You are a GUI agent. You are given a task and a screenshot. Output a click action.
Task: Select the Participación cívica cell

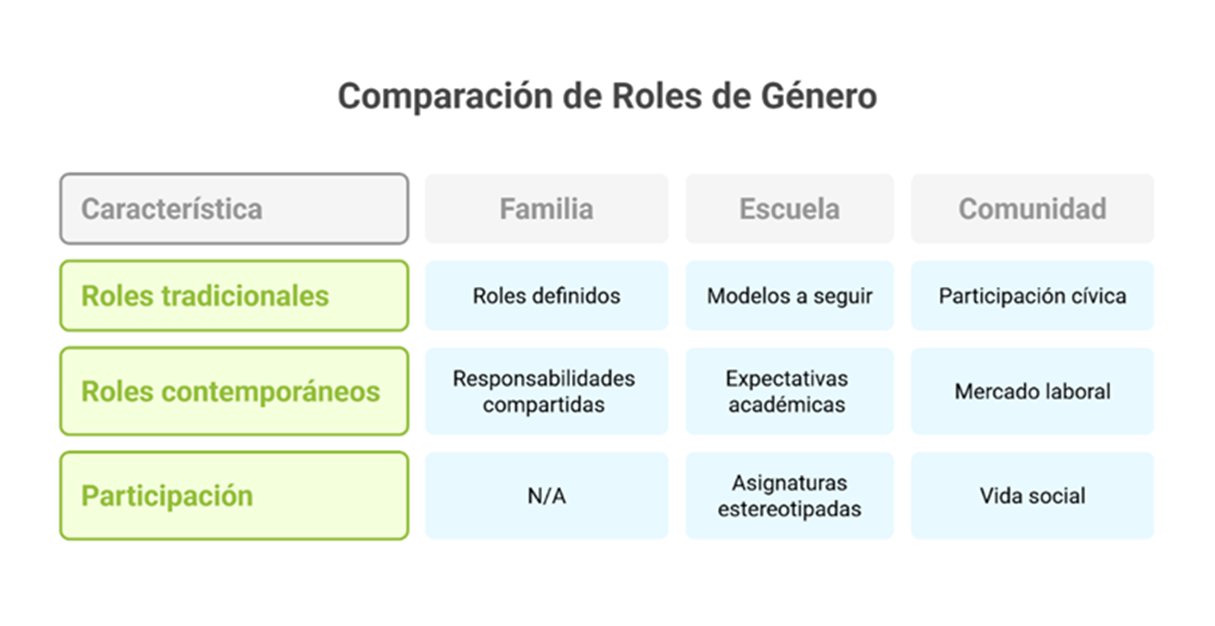click(x=1032, y=296)
